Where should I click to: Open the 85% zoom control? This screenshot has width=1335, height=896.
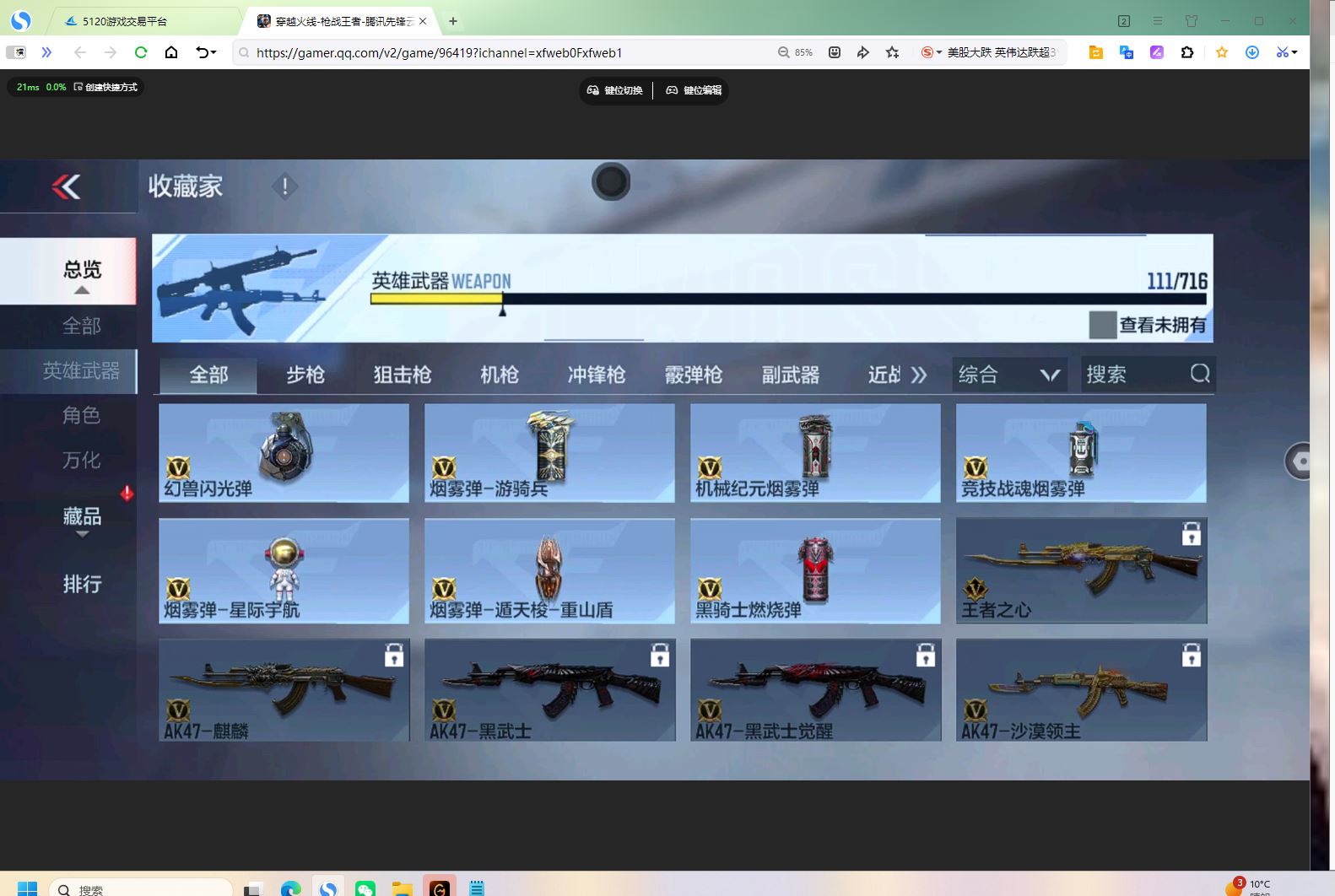click(x=796, y=52)
